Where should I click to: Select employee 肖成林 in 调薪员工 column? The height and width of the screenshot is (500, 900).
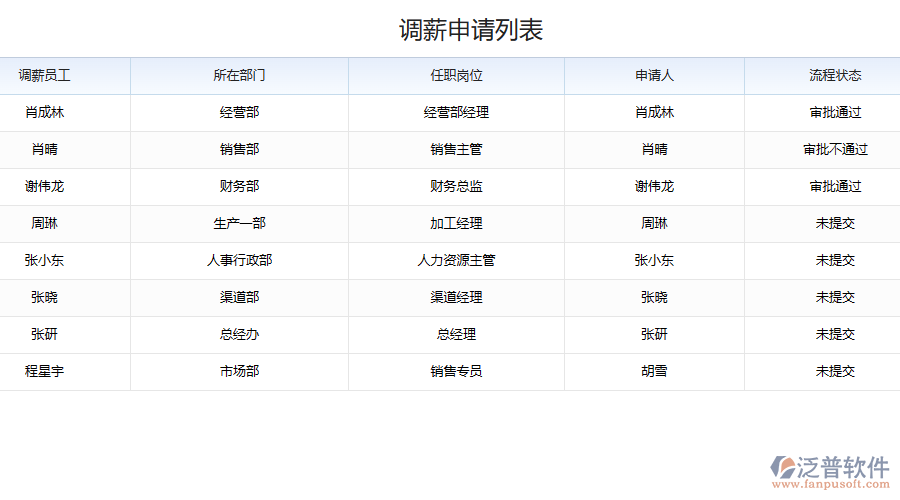click(x=44, y=113)
